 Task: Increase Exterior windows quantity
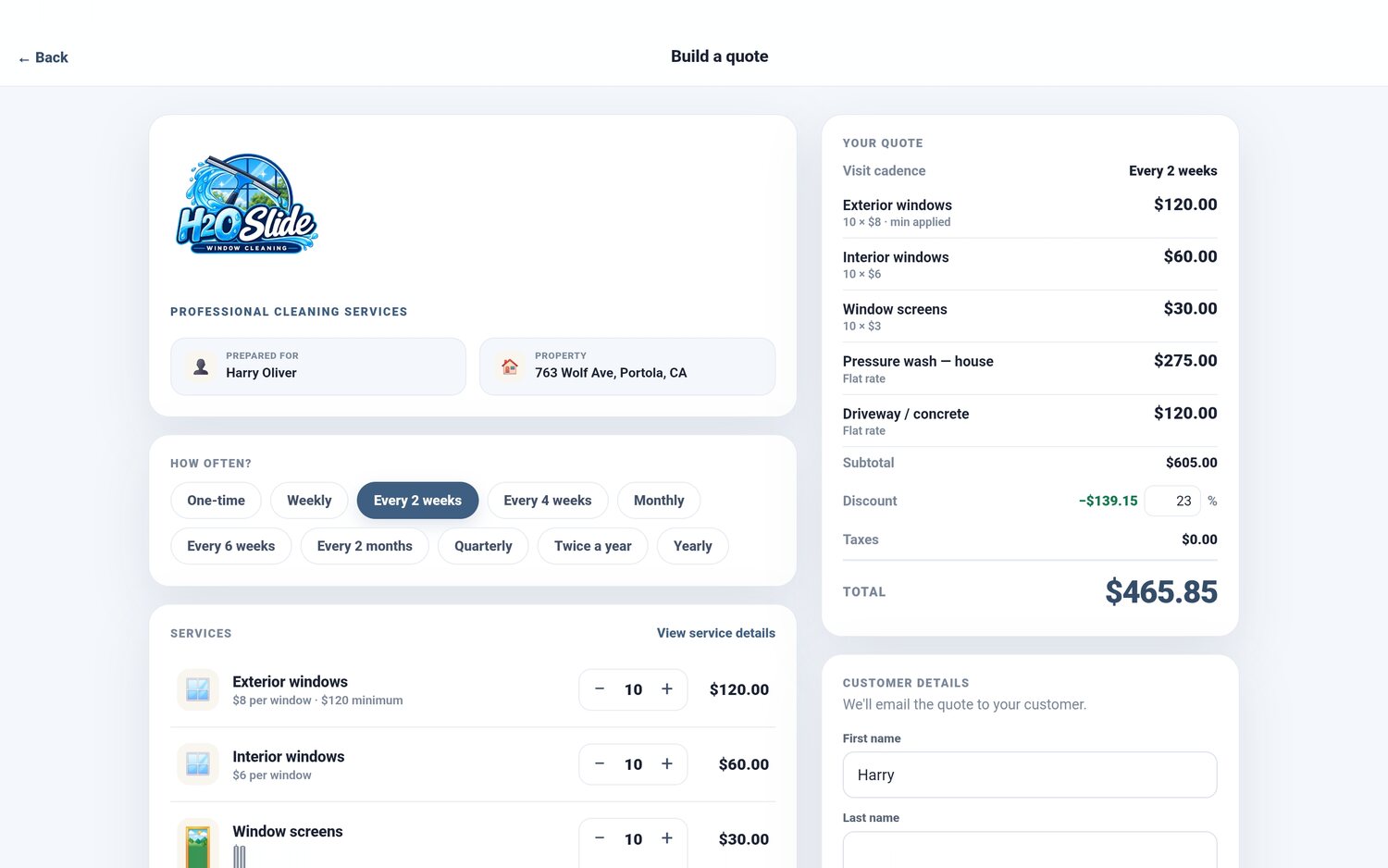coord(667,689)
